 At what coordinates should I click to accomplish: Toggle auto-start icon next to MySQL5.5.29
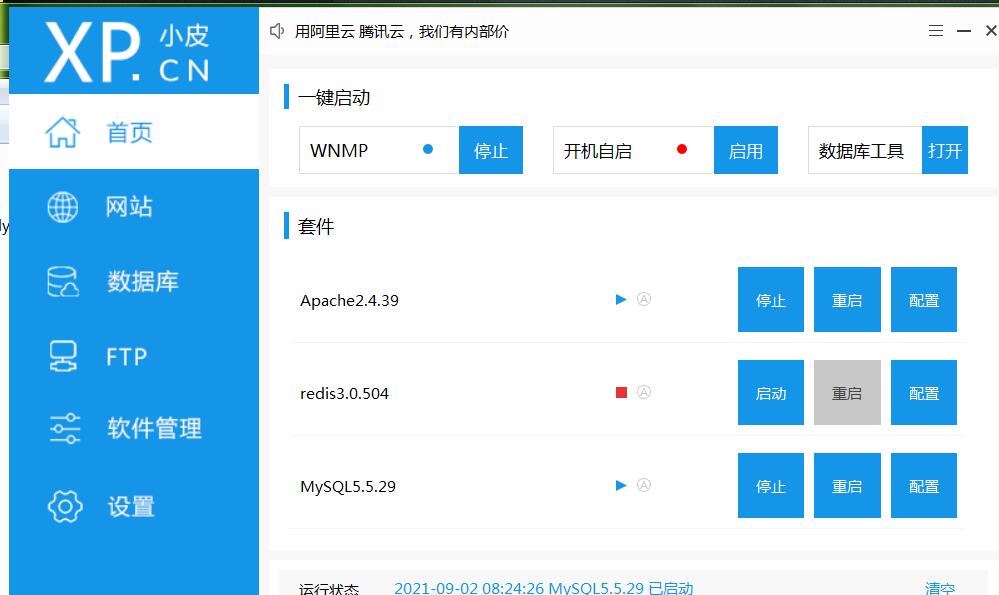point(644,485)
